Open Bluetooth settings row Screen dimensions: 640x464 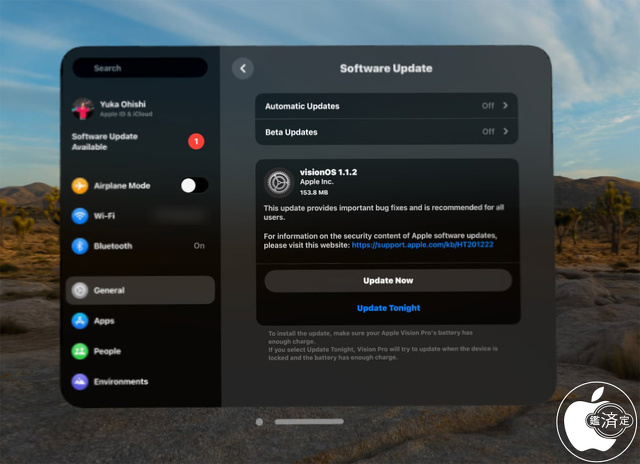tap(140, 246)
